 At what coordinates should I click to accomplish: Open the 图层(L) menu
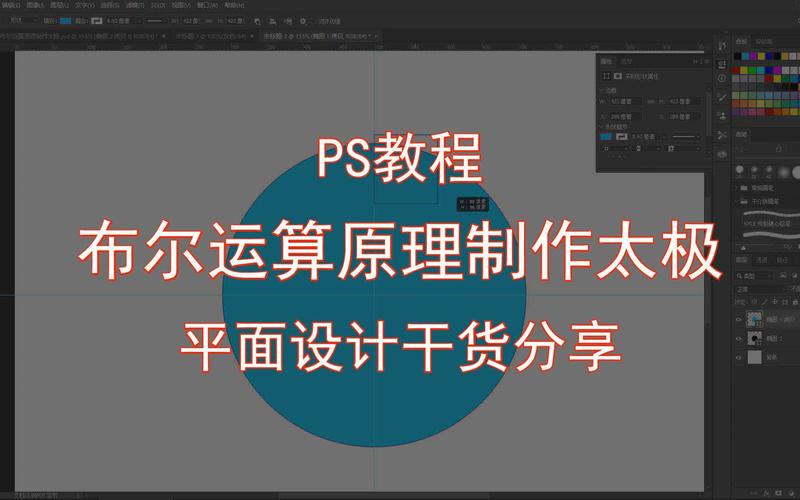(59, 5)
